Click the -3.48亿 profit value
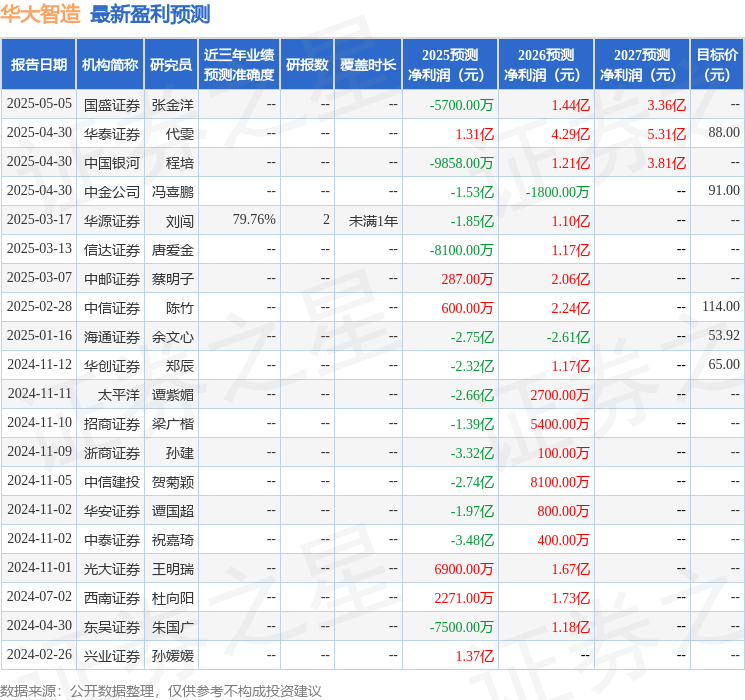The height and width of the screenshot is (700, 745). tap(472, 540)
